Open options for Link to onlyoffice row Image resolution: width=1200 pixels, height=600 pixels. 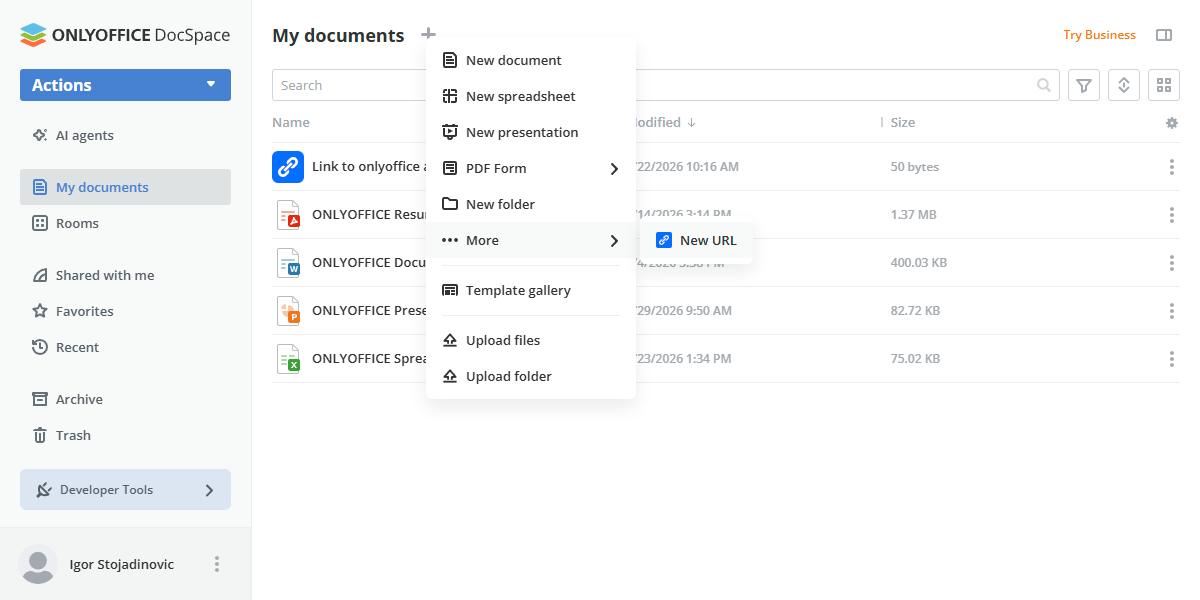pyautogui.click(x=1172, y=167)
